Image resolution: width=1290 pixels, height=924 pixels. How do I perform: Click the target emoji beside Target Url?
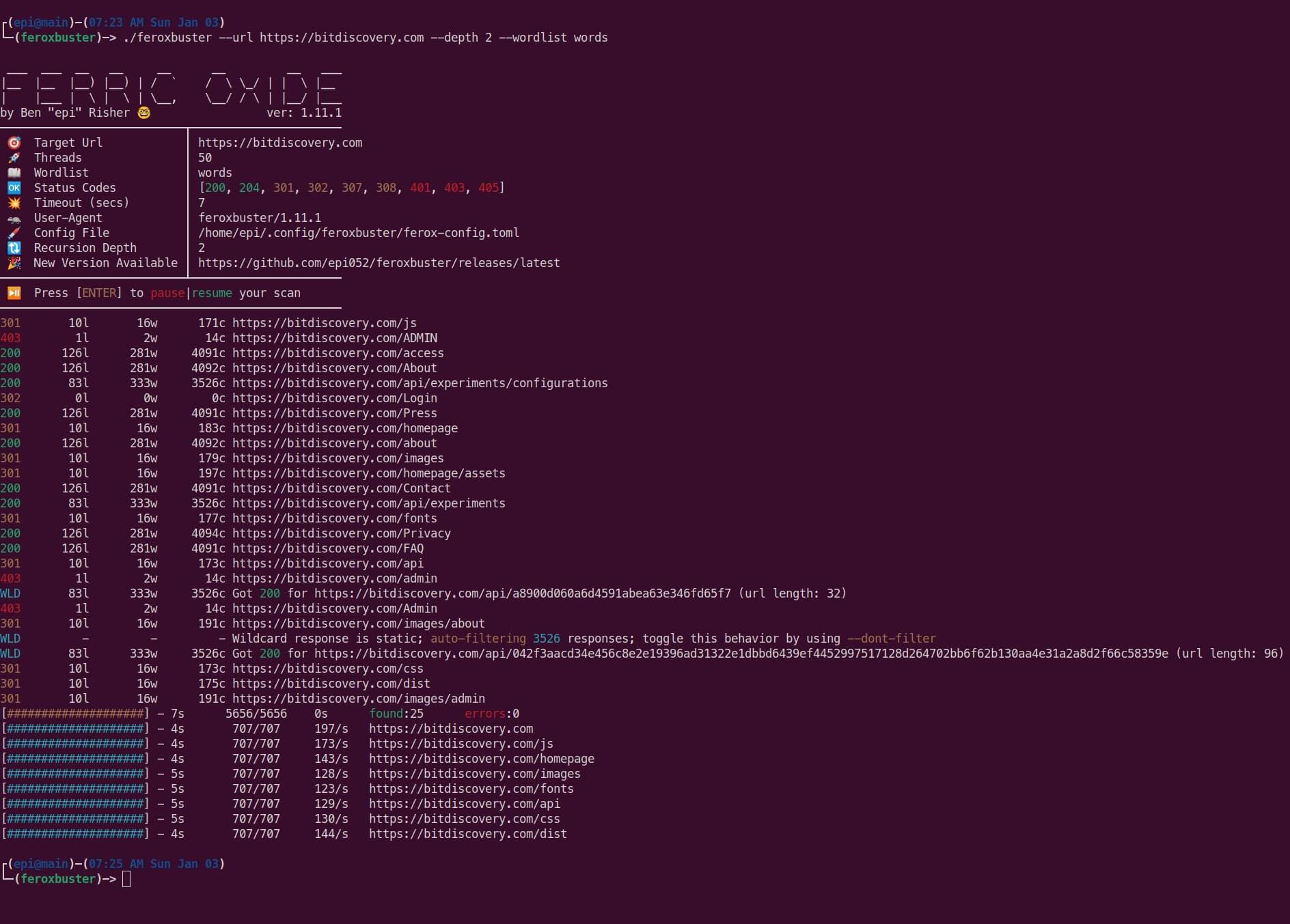pyautogui.click(x=14, y=143)
